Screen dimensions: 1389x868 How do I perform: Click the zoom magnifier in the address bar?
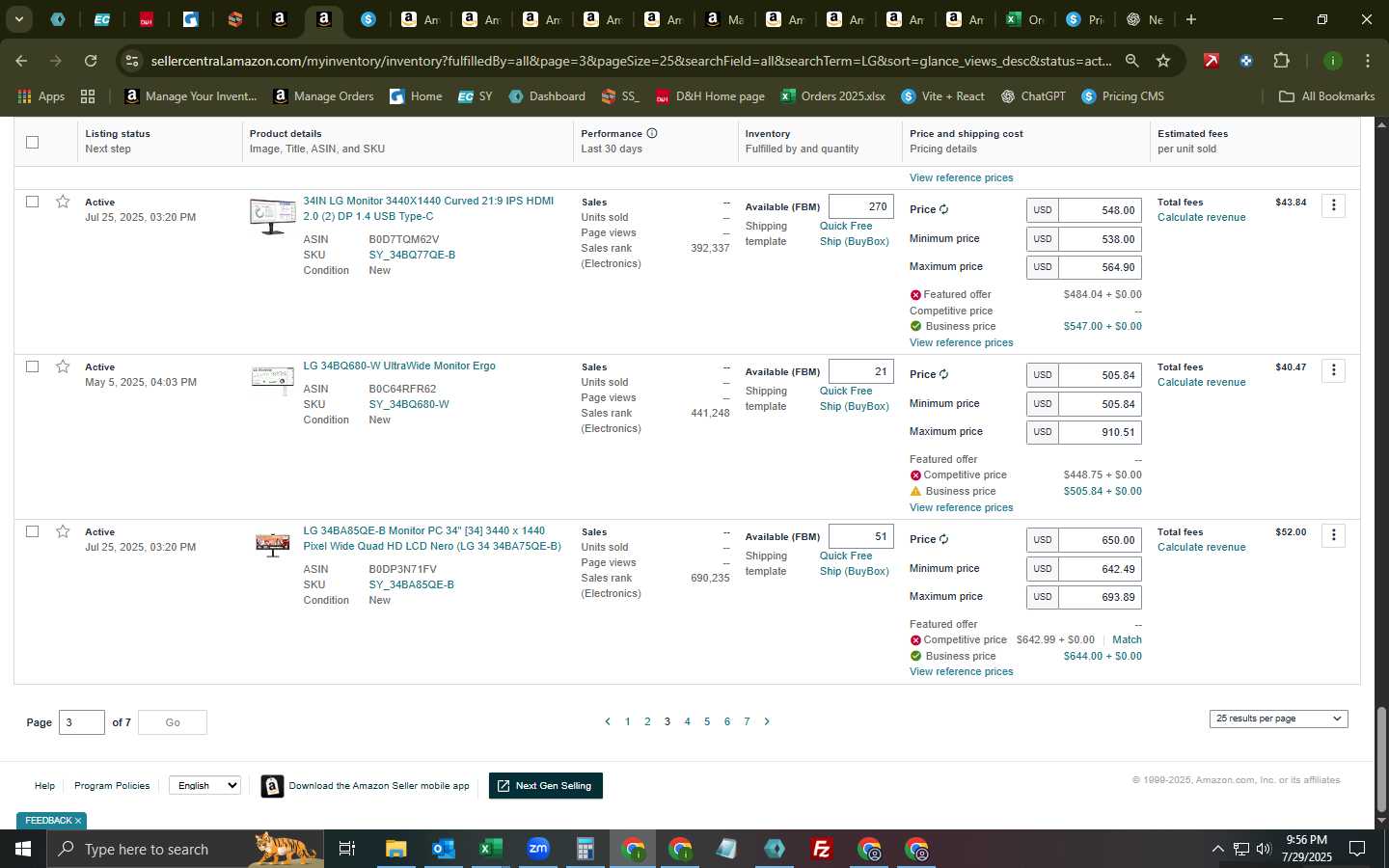pos(1131,61)
